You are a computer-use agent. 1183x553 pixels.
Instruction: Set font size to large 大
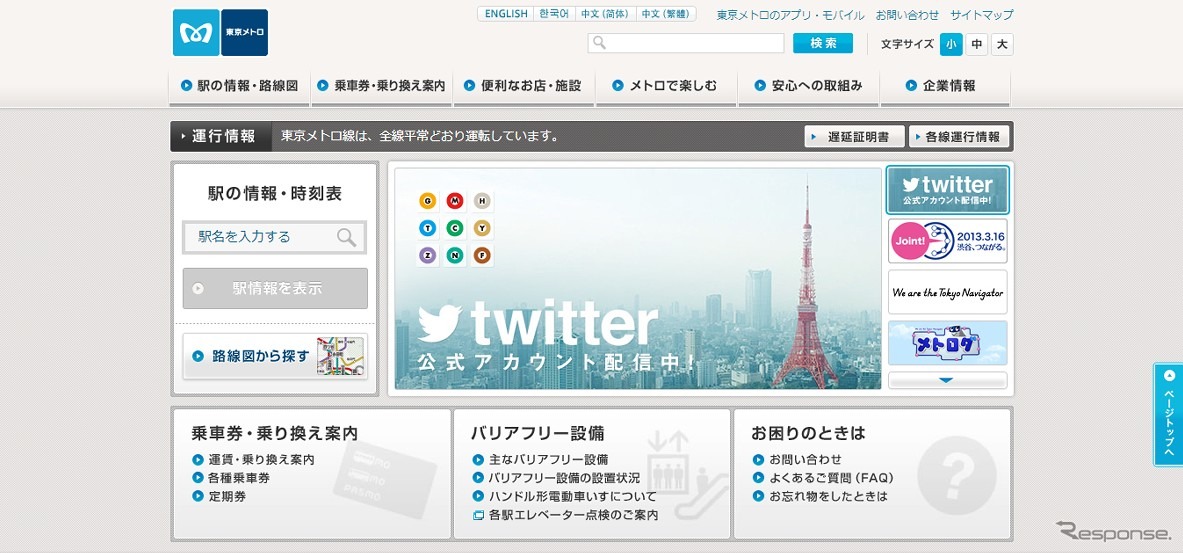tap(1002, 45)
